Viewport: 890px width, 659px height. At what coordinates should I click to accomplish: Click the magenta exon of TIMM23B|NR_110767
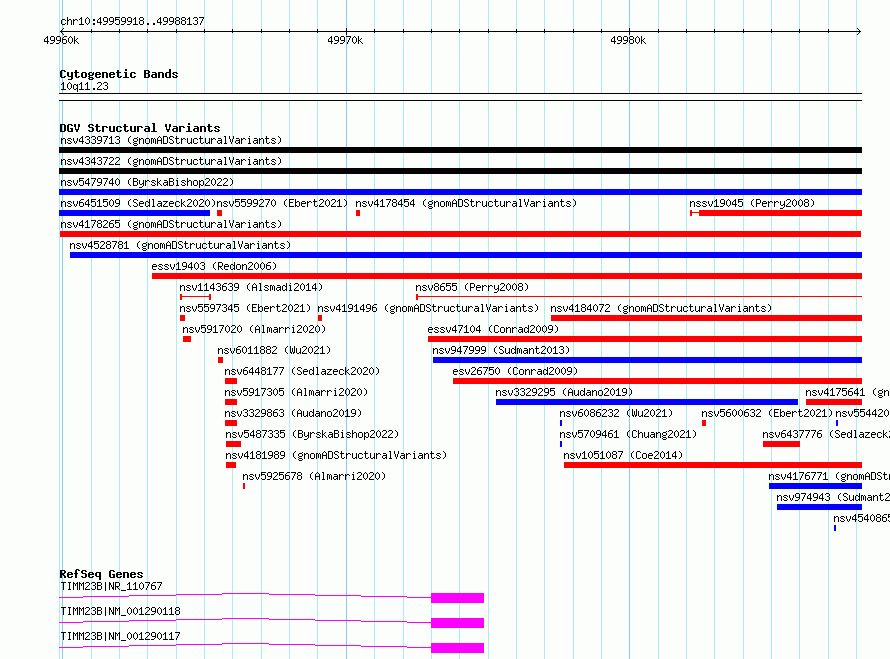coord(457,598)
